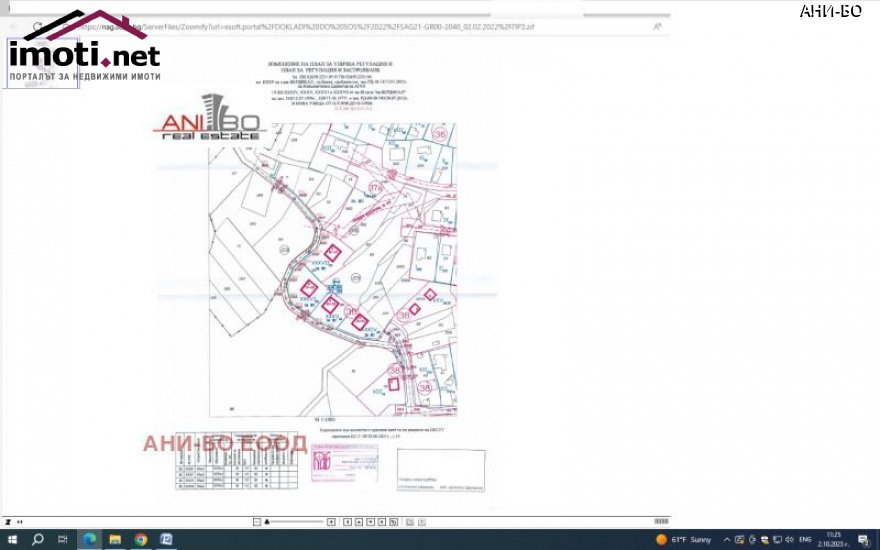Open the 61°F Sunny weather widget
Image resolution: width=880 pixels, height=550 pixels.
(x=684, y=540)
